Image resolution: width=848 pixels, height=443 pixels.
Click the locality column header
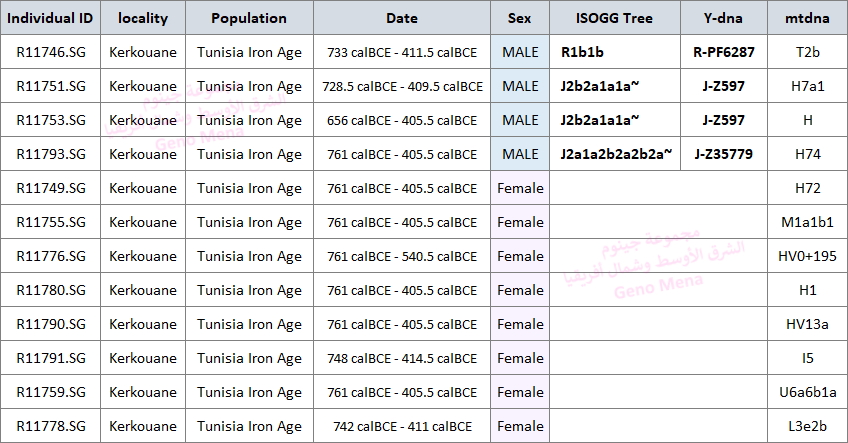pyautogui.click(x=143, y=18)
